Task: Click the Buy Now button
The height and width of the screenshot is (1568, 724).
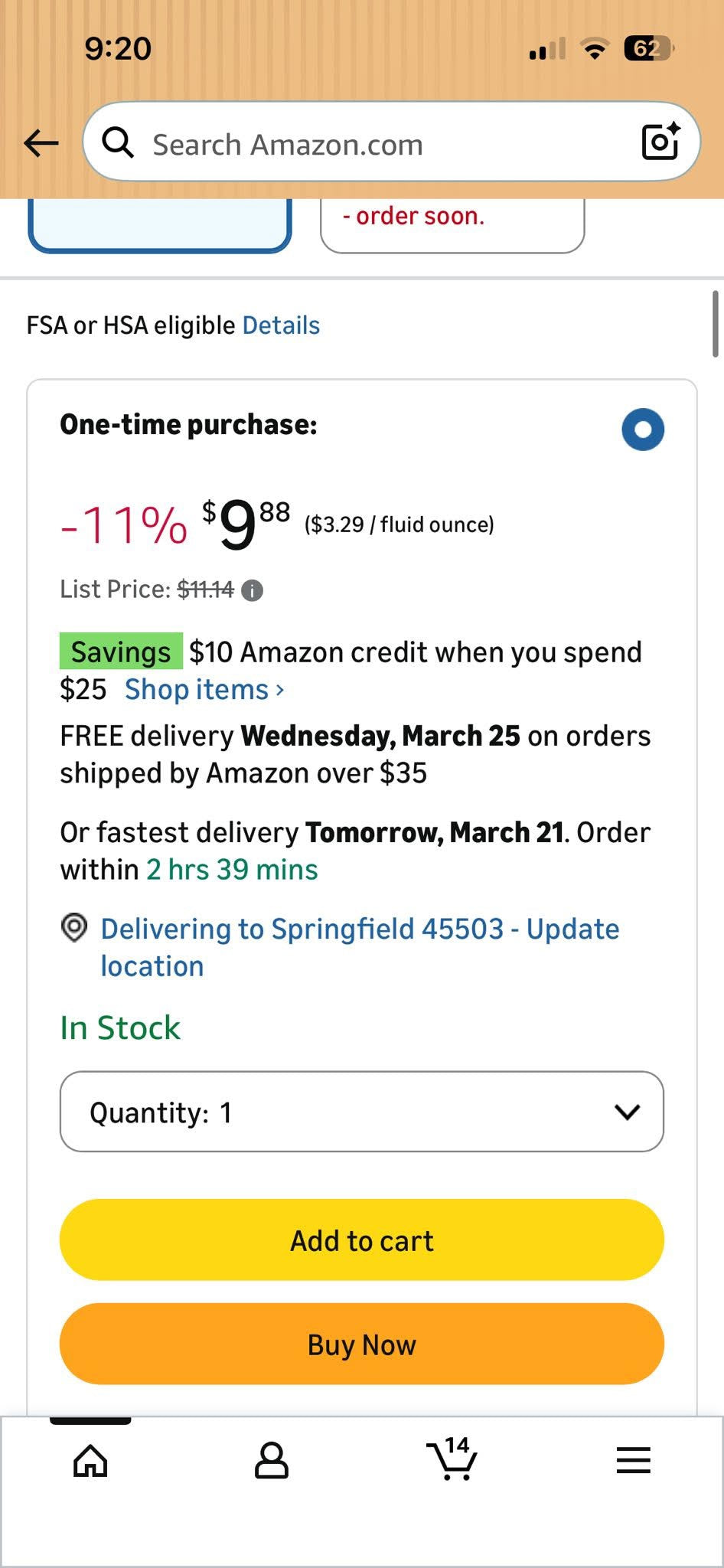Action: [362, 1344]
